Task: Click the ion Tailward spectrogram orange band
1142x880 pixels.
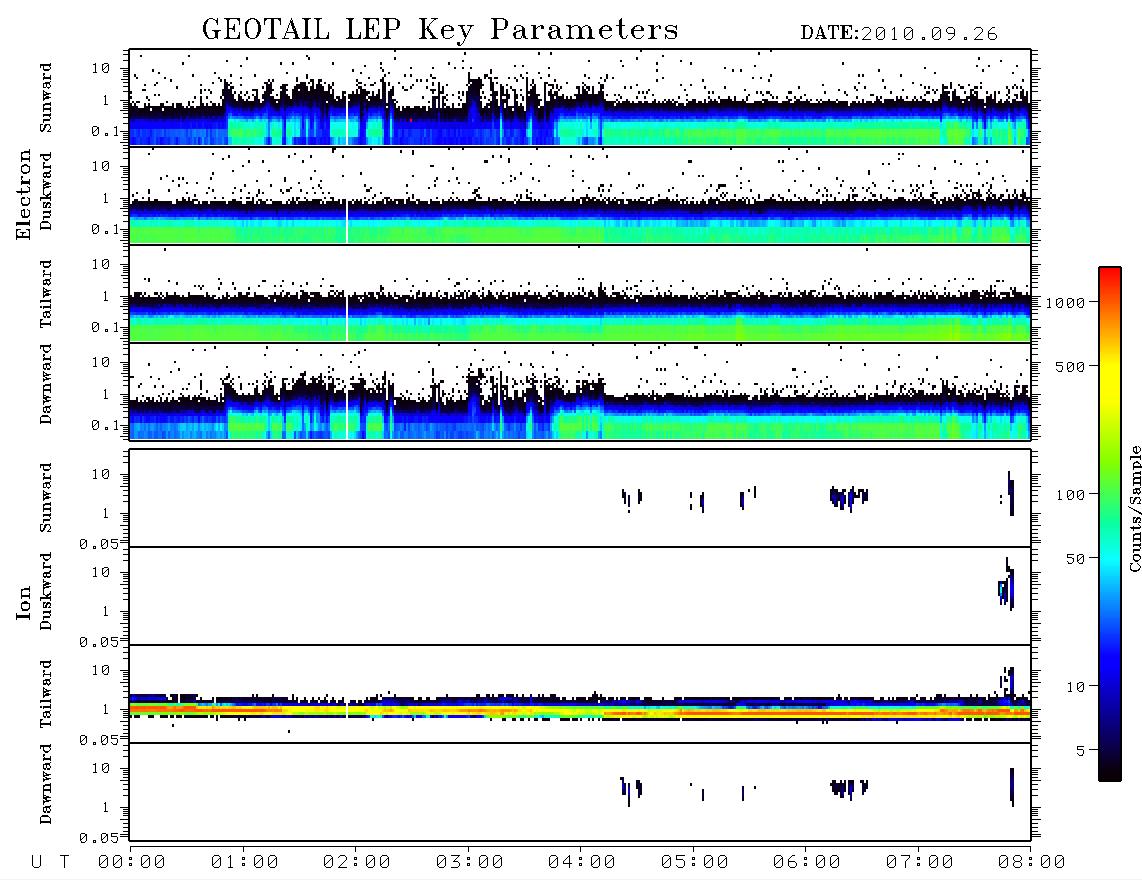Action: 580,711
